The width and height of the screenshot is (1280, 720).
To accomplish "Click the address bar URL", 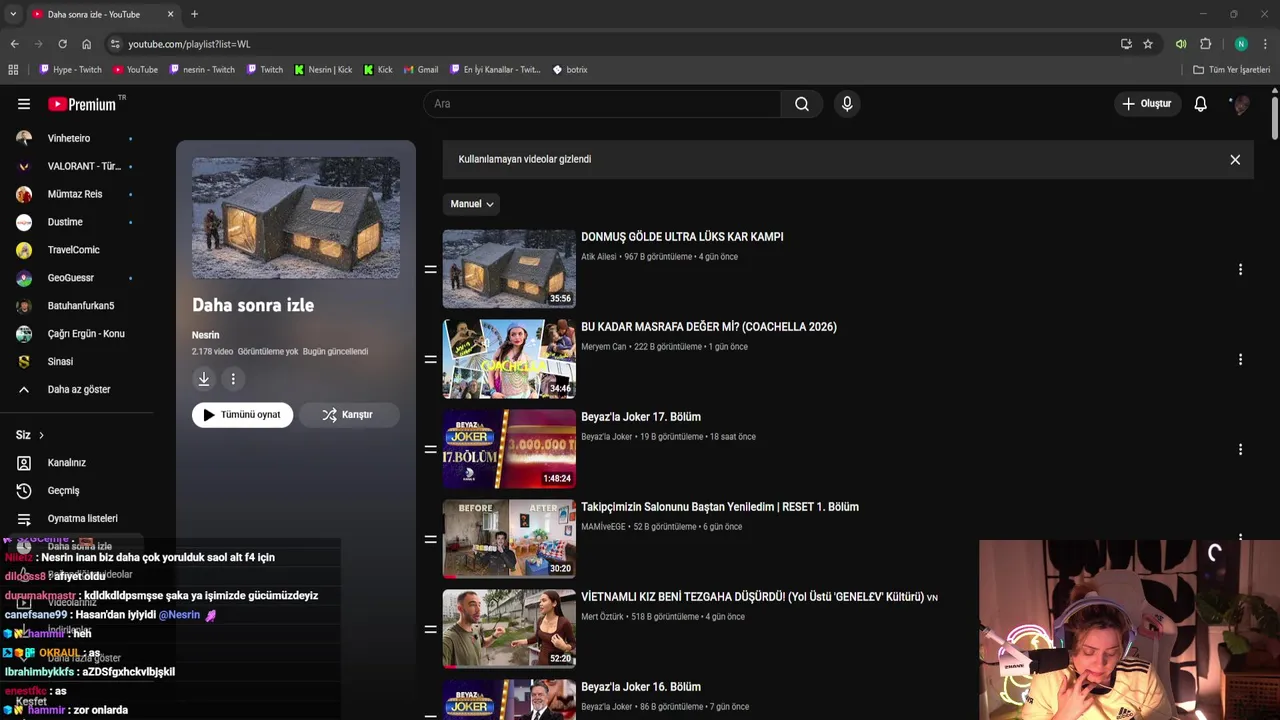I will click(189, 44).
